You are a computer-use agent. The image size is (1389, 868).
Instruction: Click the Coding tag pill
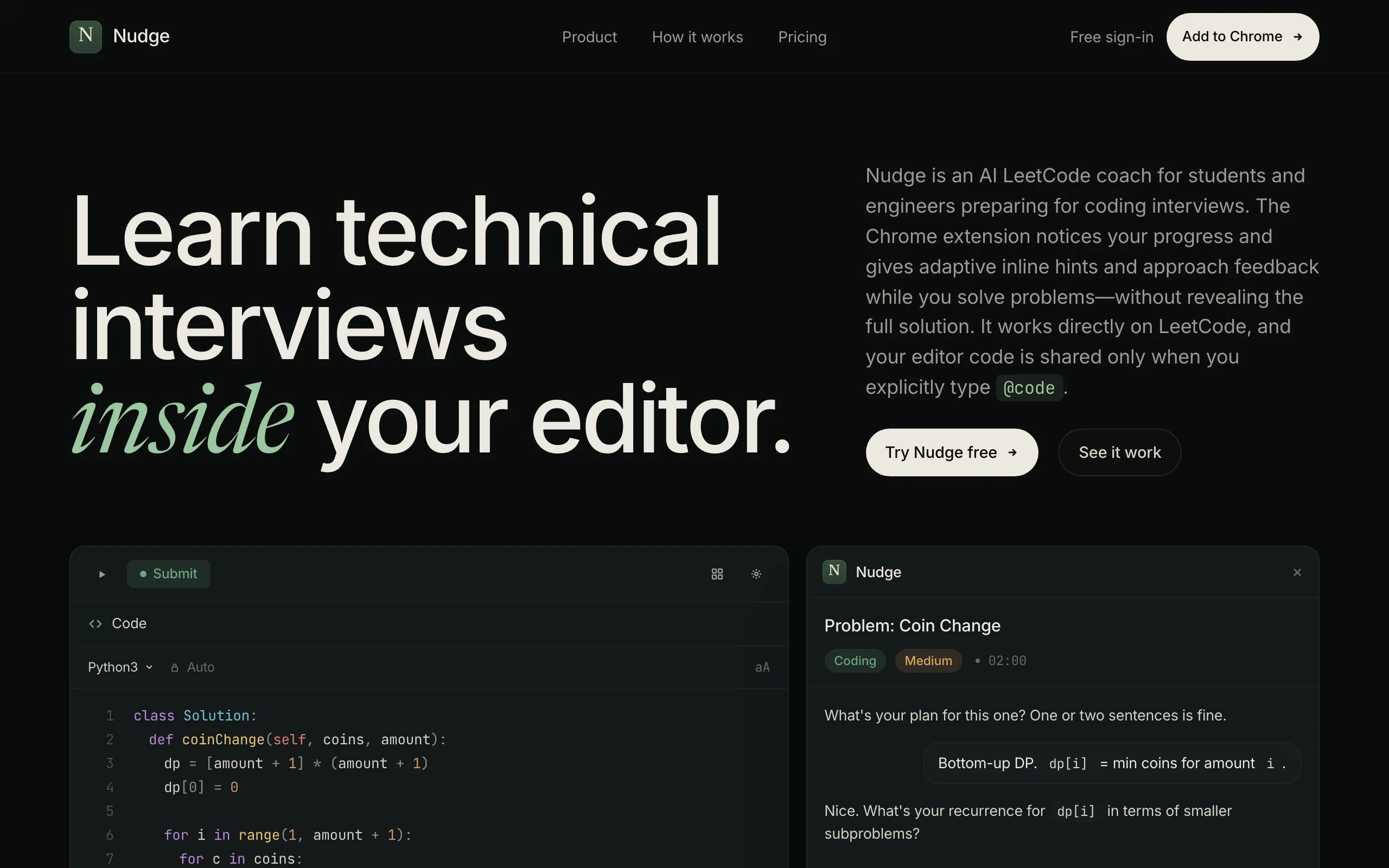[x=855, y=661]
